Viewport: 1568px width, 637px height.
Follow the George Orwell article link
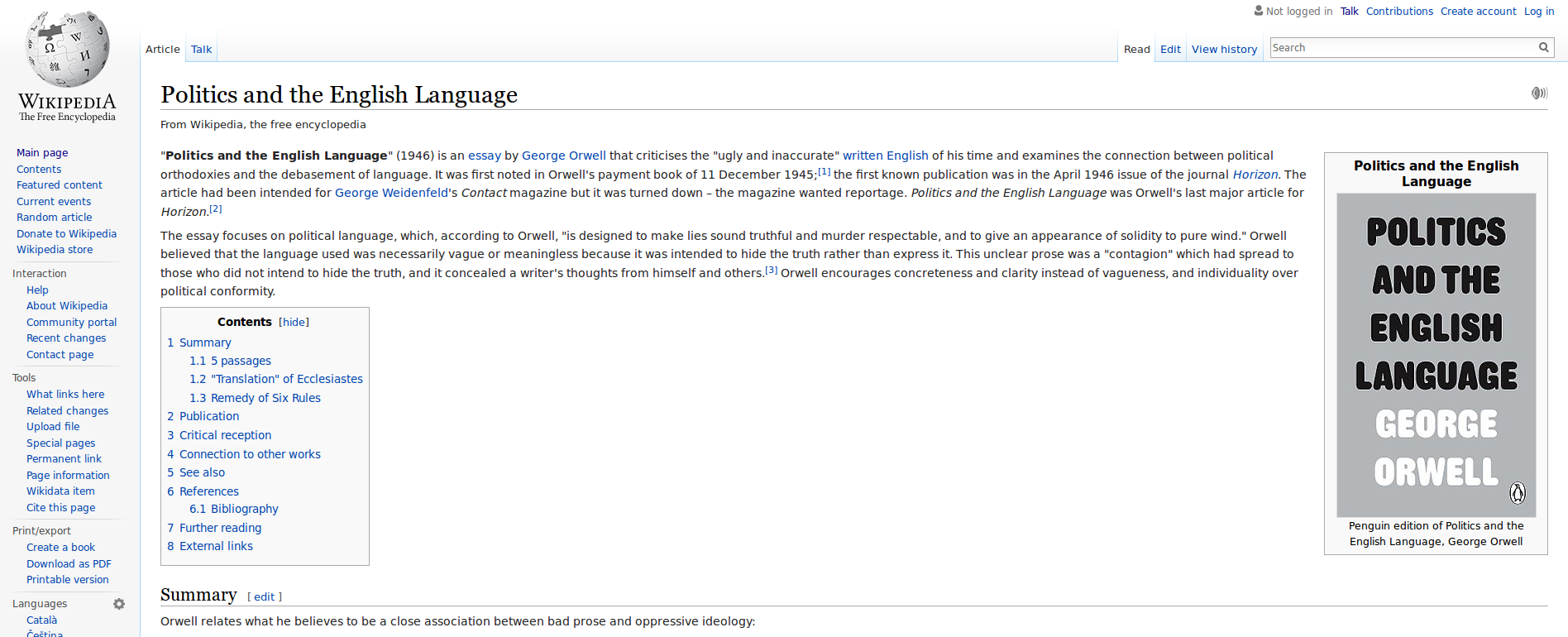tap(564, 156)
